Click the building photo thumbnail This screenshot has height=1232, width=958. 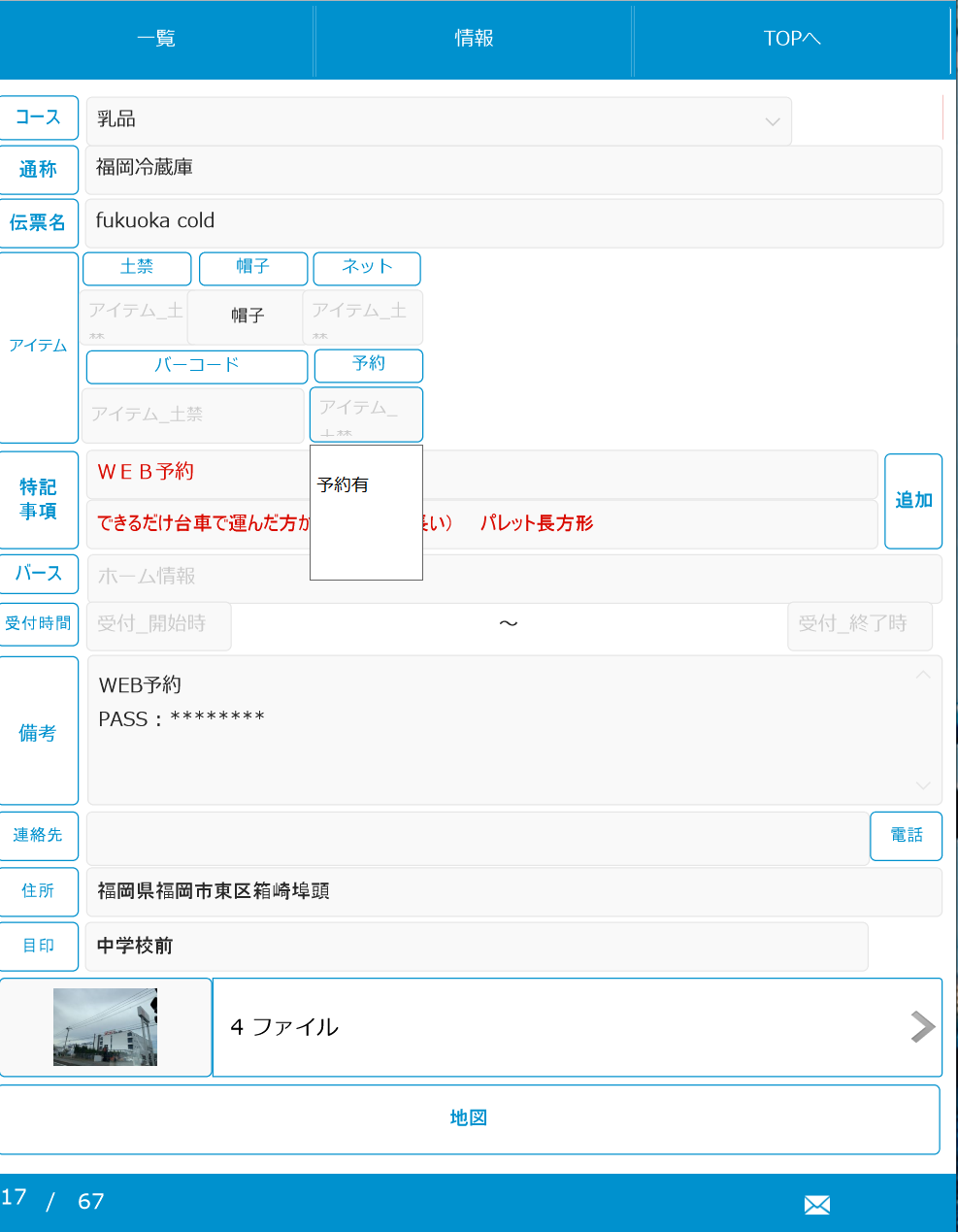[x=105, y=1027]
